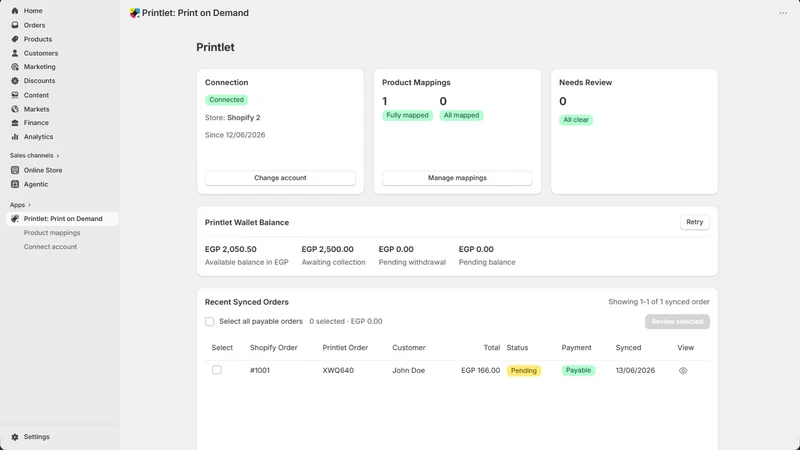Click the Online Store icon
This screenshot has height=450, width=800.
click(x=15, y=170)
